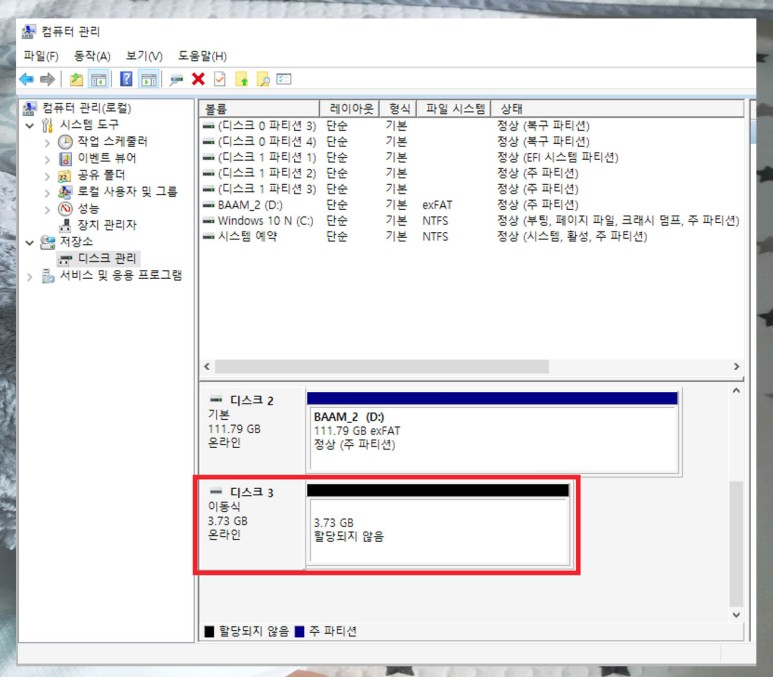773x677 pixels.
Task: Collapse the 저장소 tree node
Action: (30, 243)
